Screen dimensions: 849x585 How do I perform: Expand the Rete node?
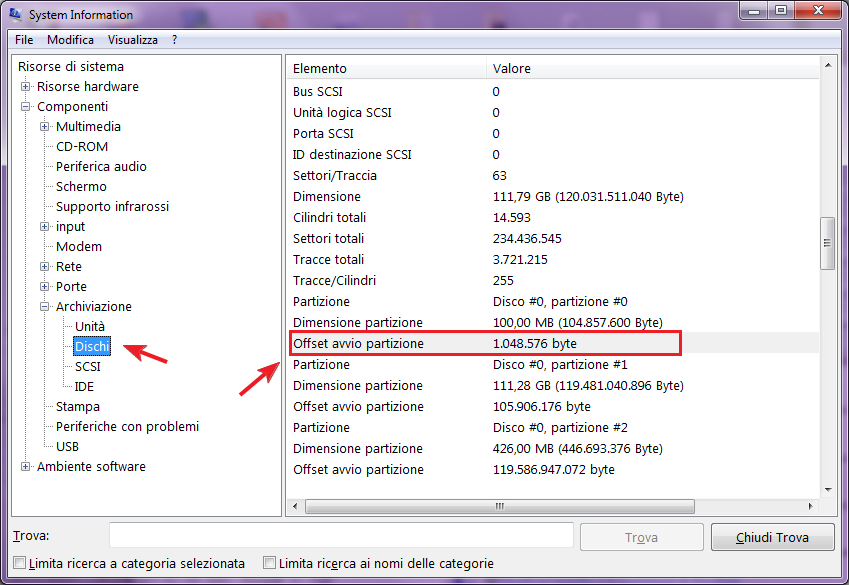tap(44, 266)
